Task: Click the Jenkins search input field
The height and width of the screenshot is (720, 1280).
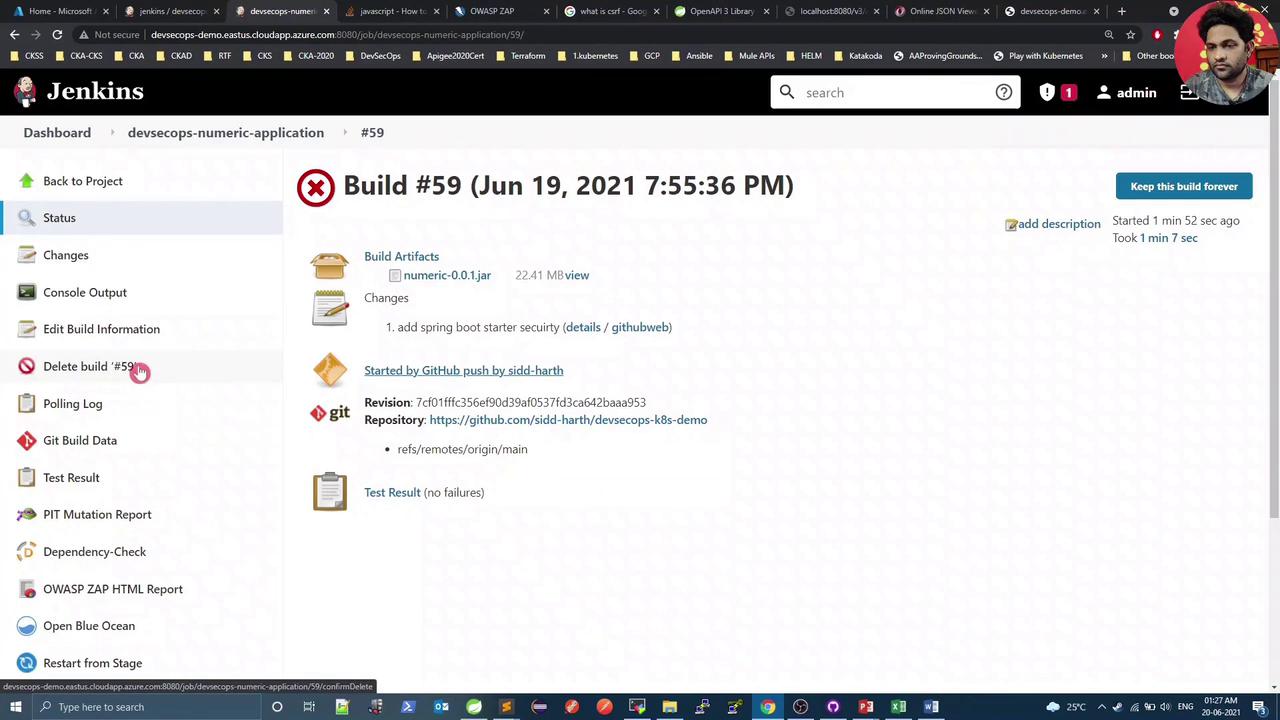Action: pos(895,93)
